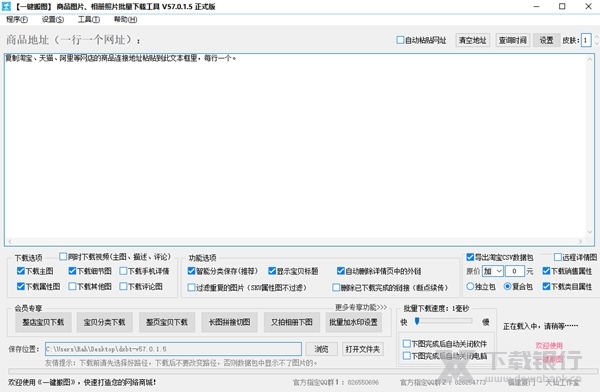Click the app icon in title bar
Screen dimensions: 600x392
coord(7,7)
